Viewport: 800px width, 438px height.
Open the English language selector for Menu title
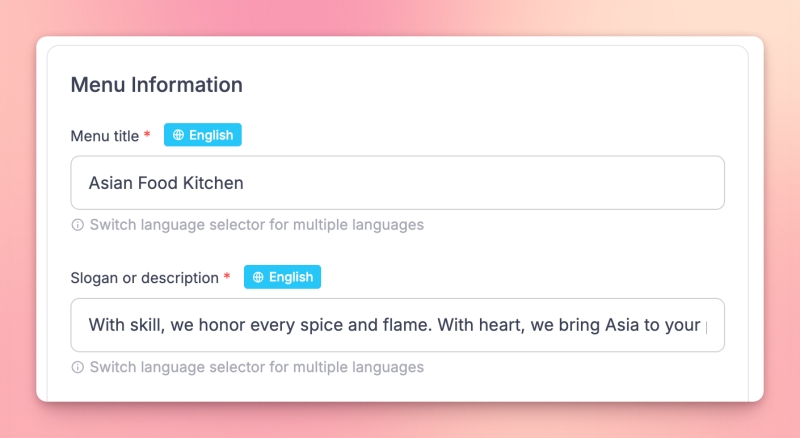(203, 135)
